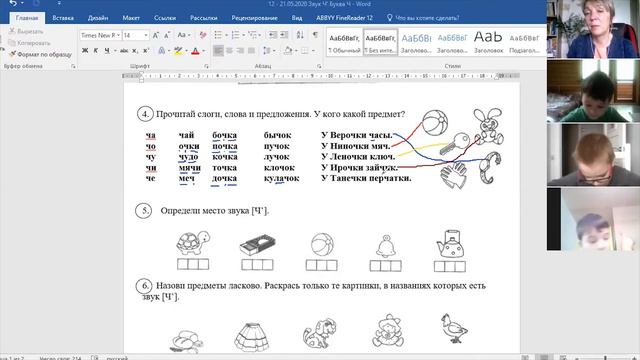
Task: Expand the Шрифт group dialog launcher
Action: [x=207, y=66]
